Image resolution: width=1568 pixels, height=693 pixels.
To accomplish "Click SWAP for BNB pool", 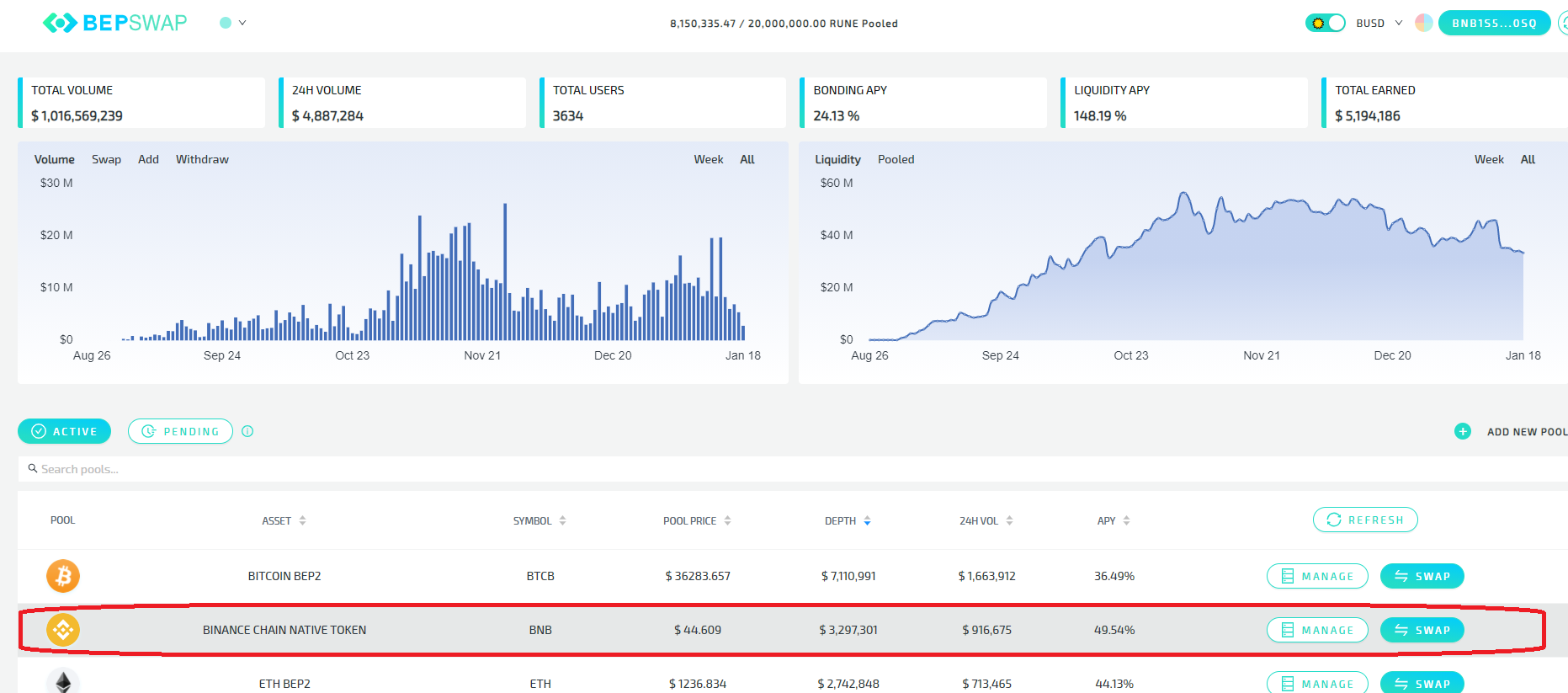I will pyautogui.click(x=1422, y=630).
